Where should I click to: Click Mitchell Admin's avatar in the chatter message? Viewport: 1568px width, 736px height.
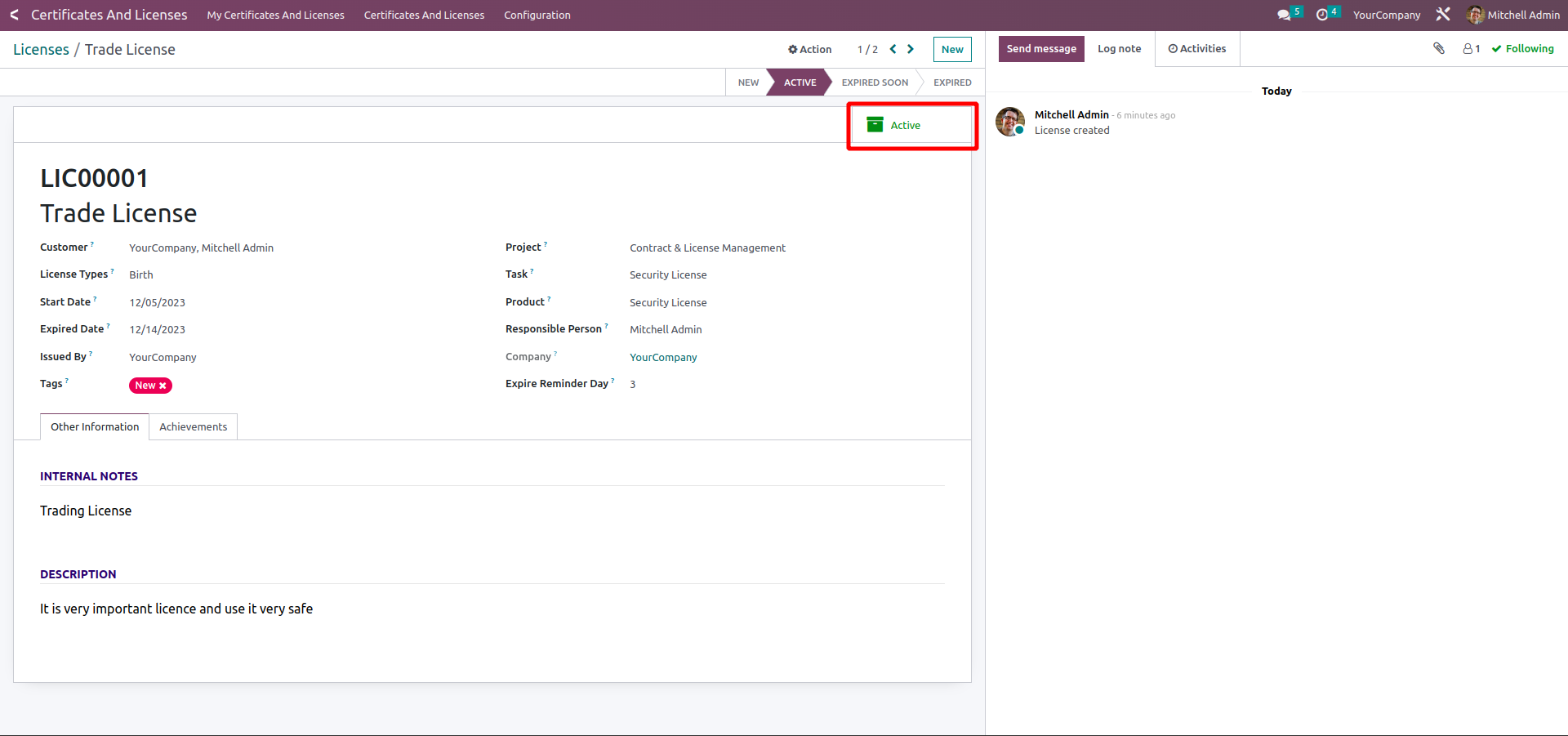(x=1010, y=122)
